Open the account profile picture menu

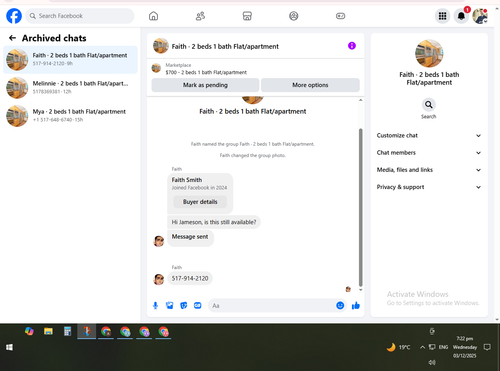480,16
